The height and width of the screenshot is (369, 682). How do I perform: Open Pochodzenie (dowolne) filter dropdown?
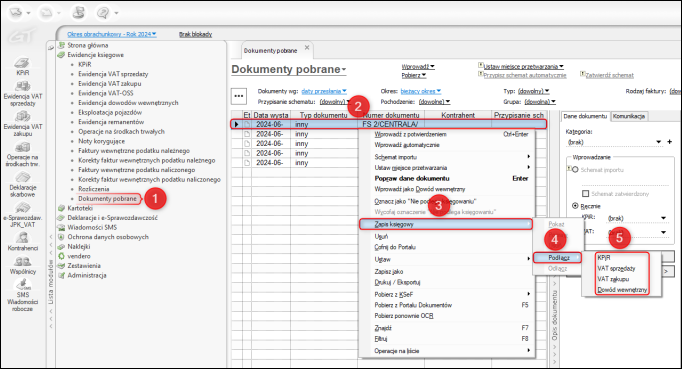(435, 101)
